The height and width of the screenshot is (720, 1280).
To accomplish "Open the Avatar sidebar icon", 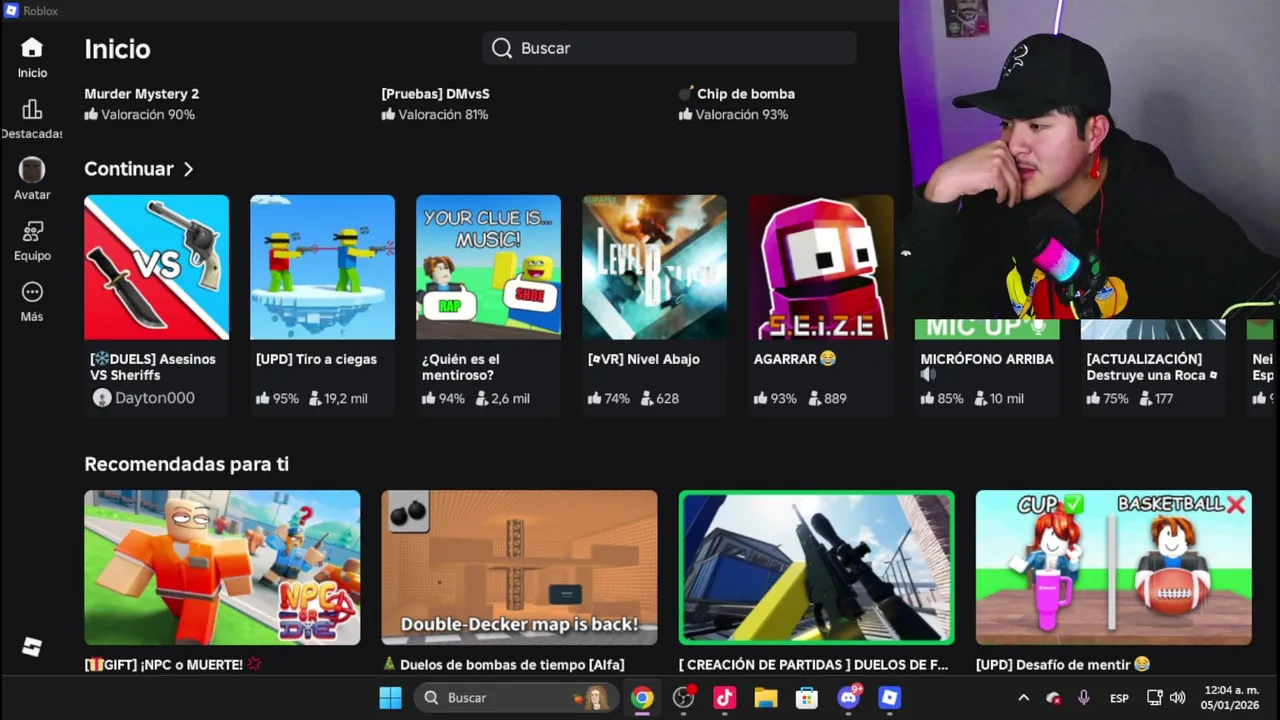I will pos(32,170).
